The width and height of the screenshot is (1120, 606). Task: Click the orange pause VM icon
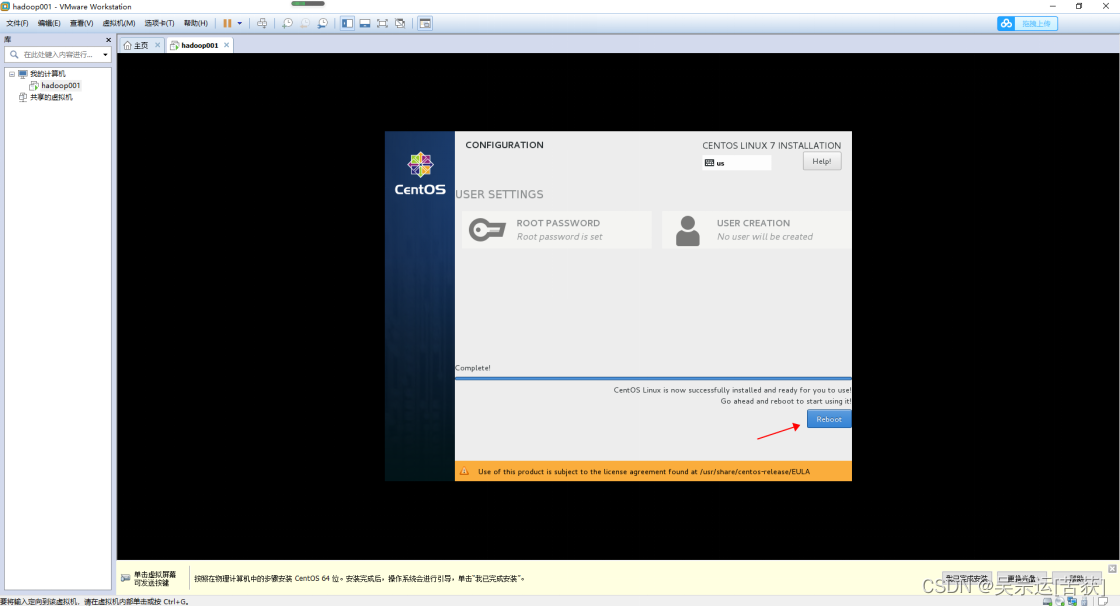227,24
